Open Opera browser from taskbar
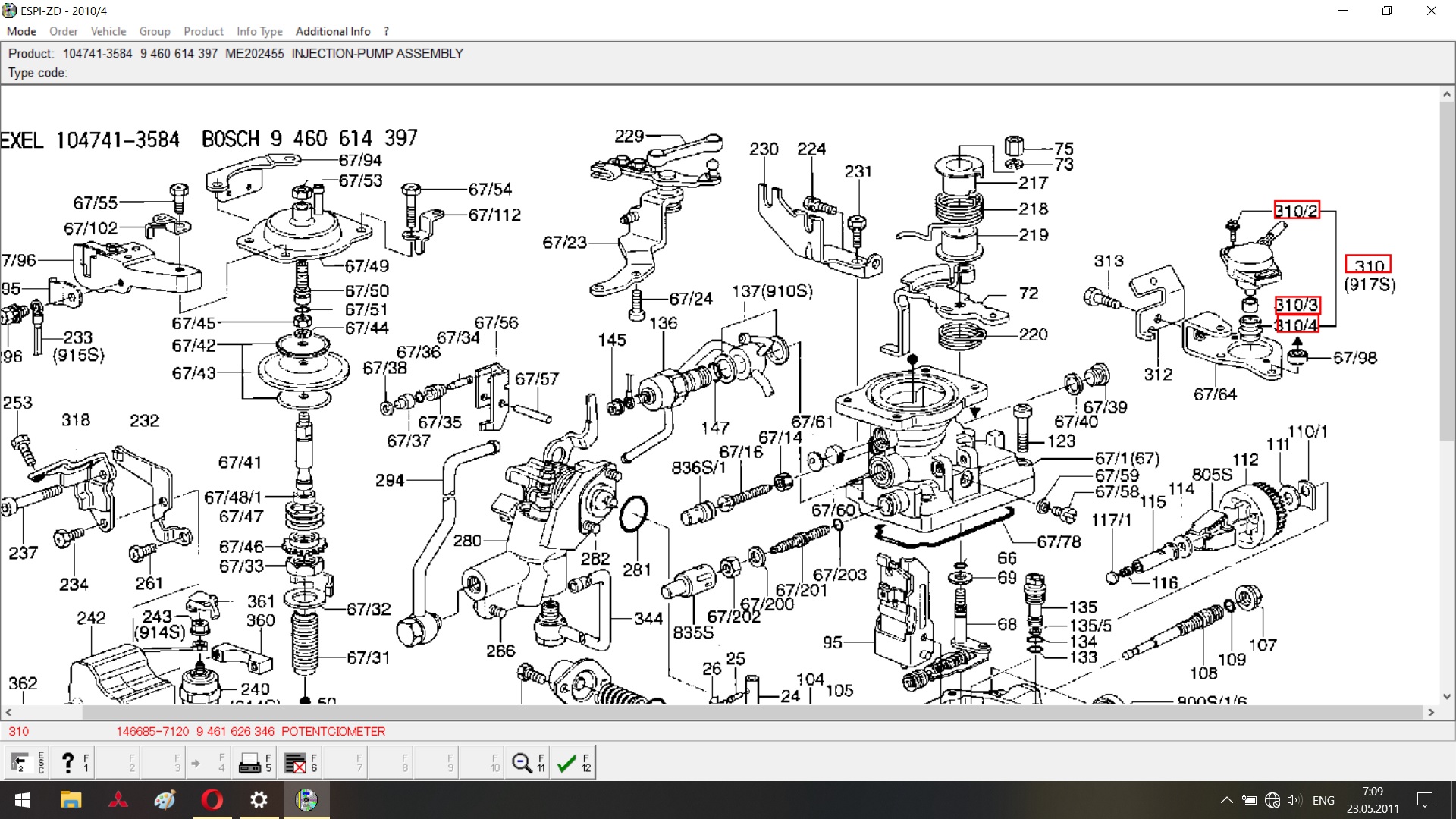 pos(212,800)
